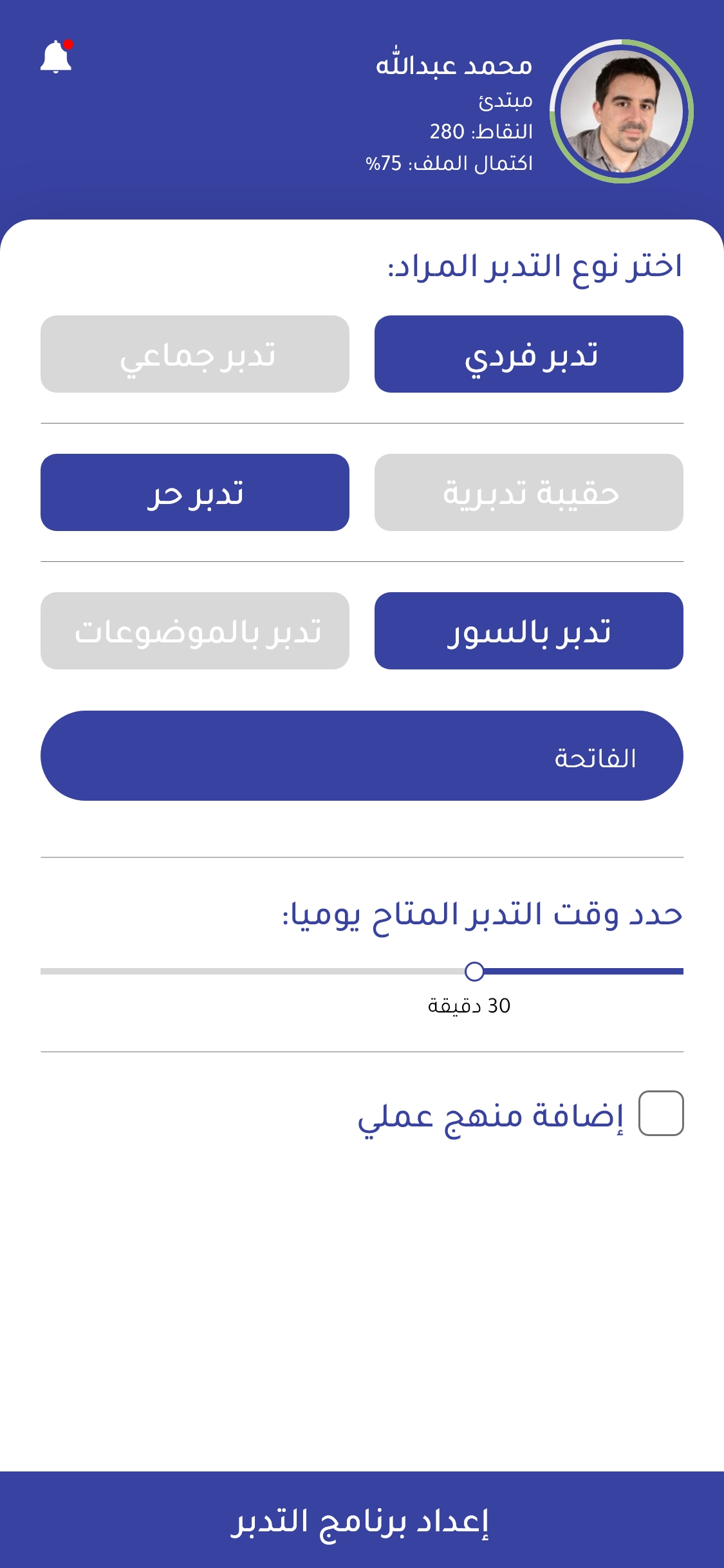Switch to تدبر بالسور mode

pyautogui.click(x=529, y=631)
